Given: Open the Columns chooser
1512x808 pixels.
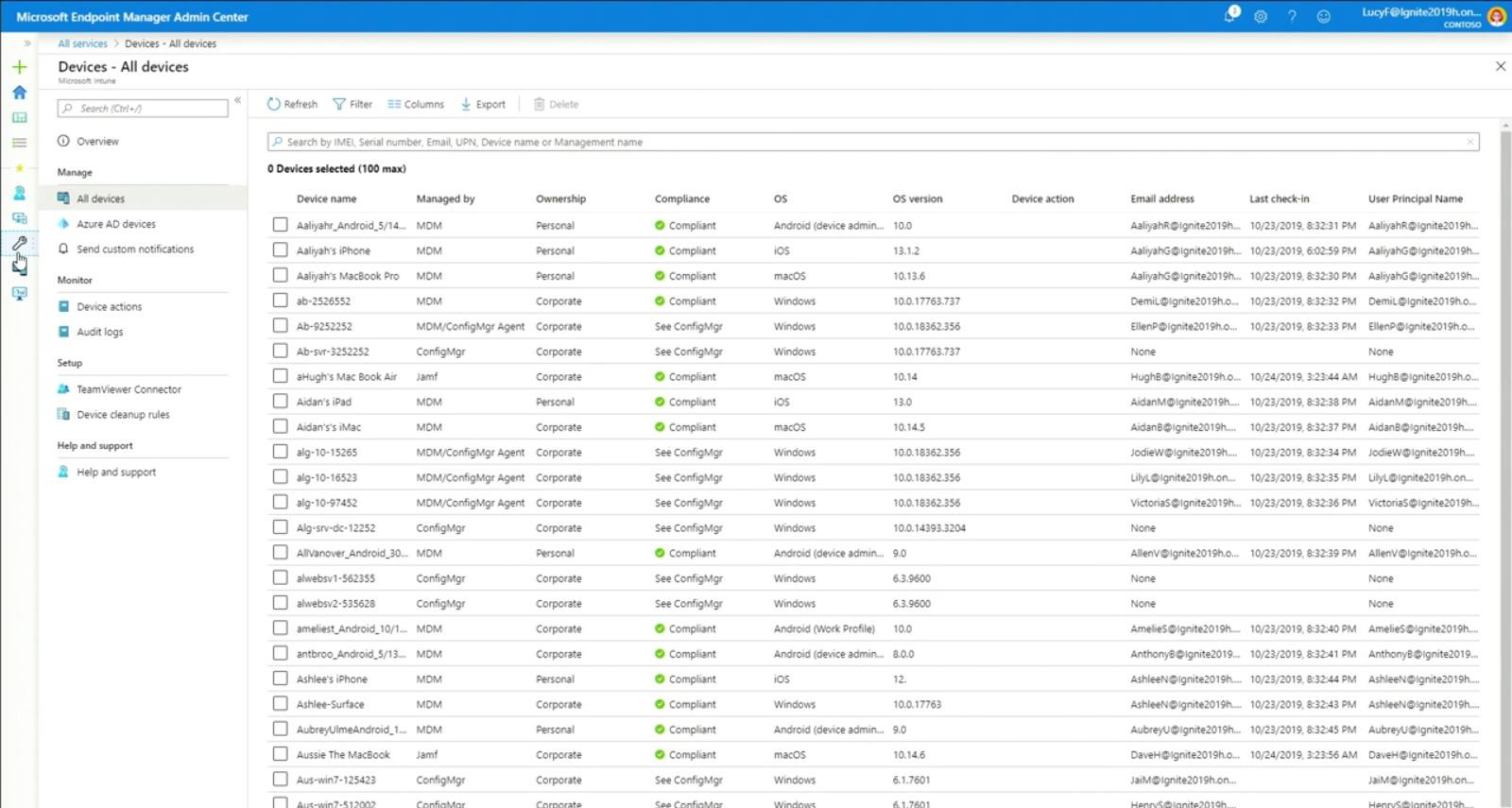Looking at the screenshot, I should [x=416, y=104].
